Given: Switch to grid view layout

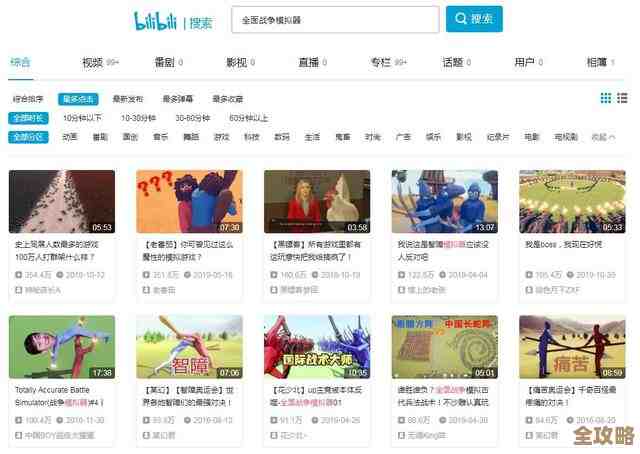Looking at the screenshot, I should coord(606,98).
